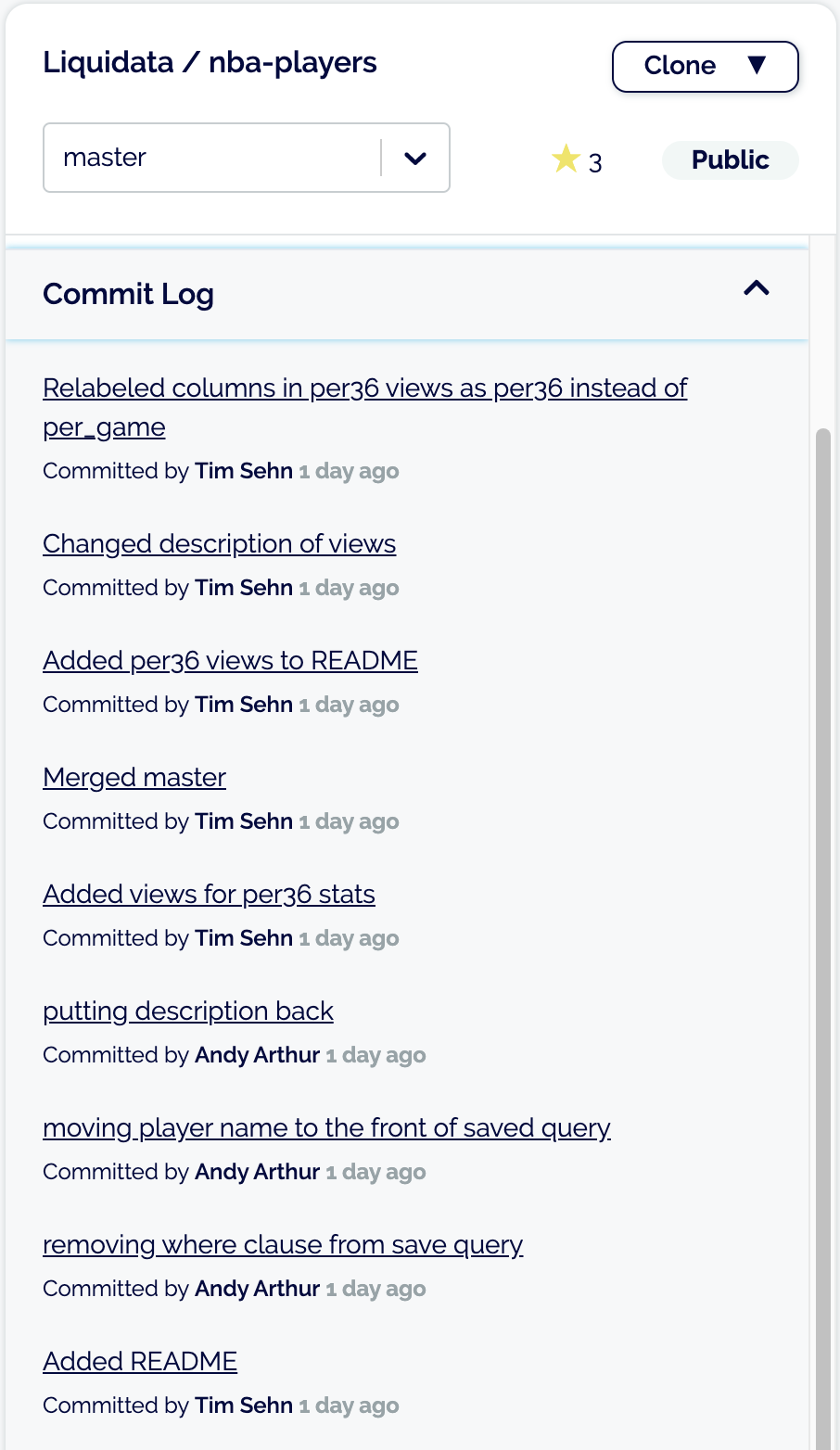Screen dimensions: 840x1450
Task: Star the nba-players repository
Action: point(566,159)
